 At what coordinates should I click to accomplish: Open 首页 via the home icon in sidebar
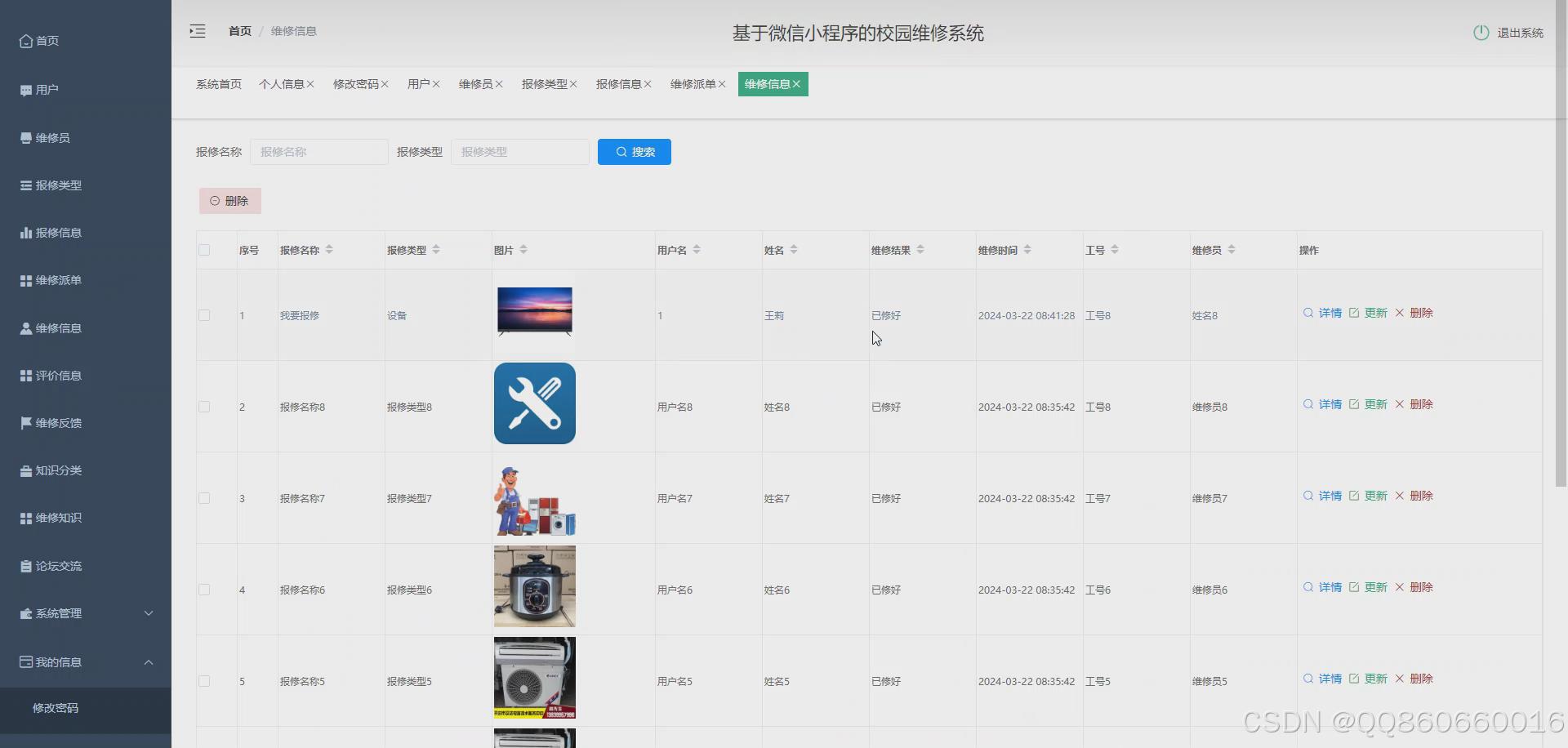[26, 40]
